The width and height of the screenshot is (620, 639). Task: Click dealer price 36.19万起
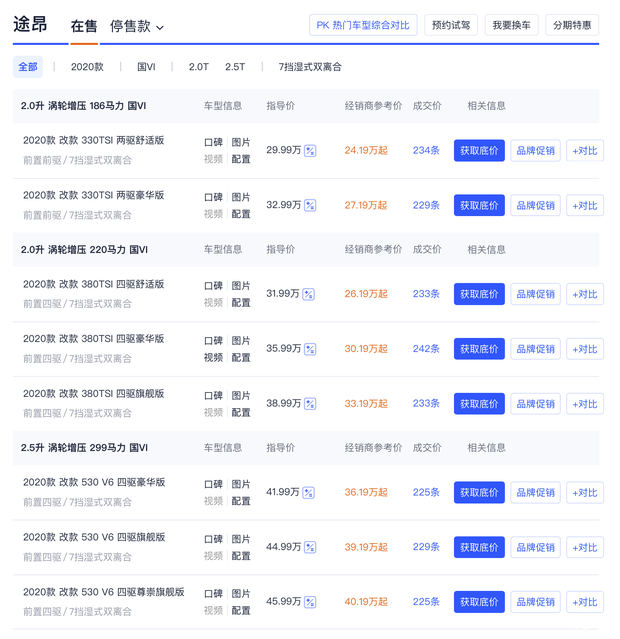pos(366,492)
